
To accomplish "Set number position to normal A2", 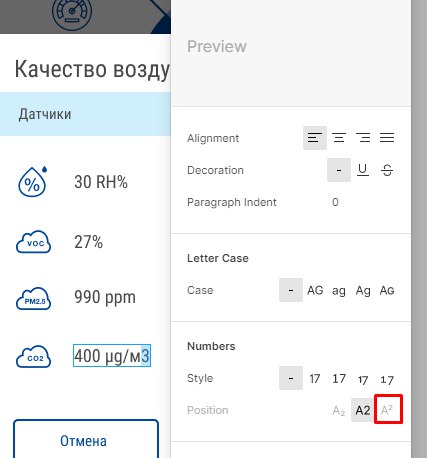I will pyautogui.click(x=363, y=410).
